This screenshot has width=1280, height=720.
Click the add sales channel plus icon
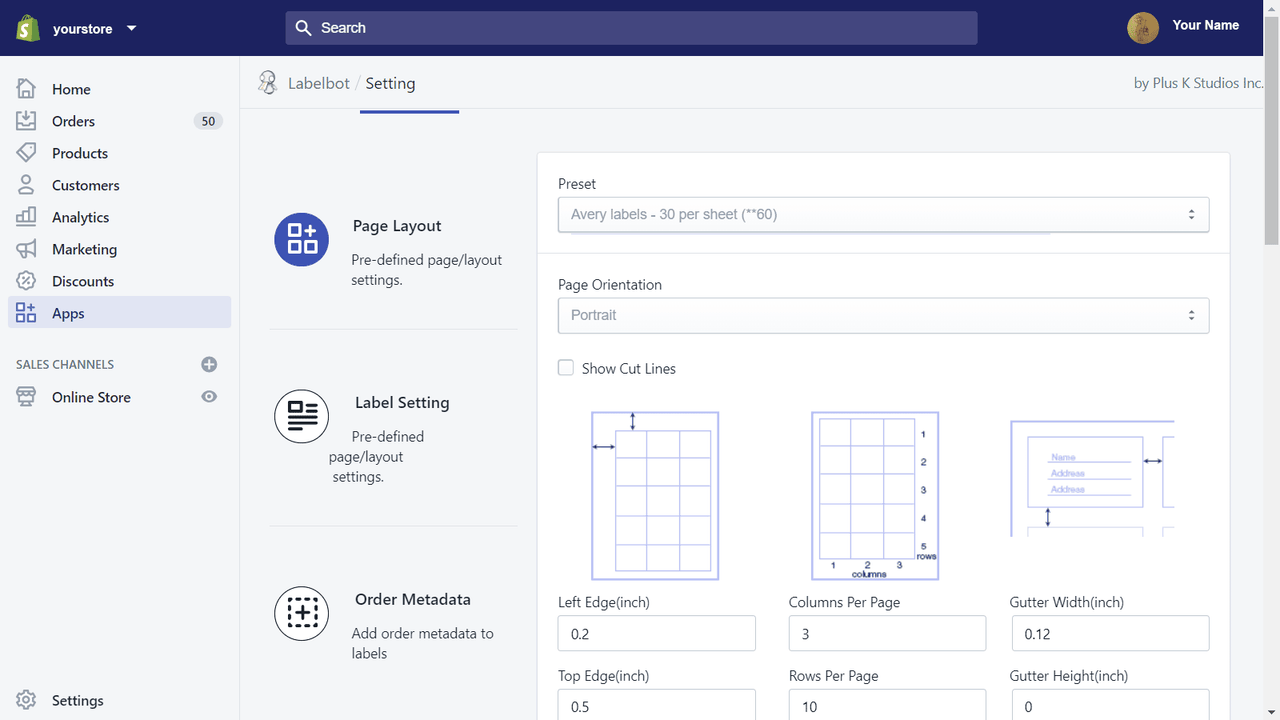[x=209, y=364]
